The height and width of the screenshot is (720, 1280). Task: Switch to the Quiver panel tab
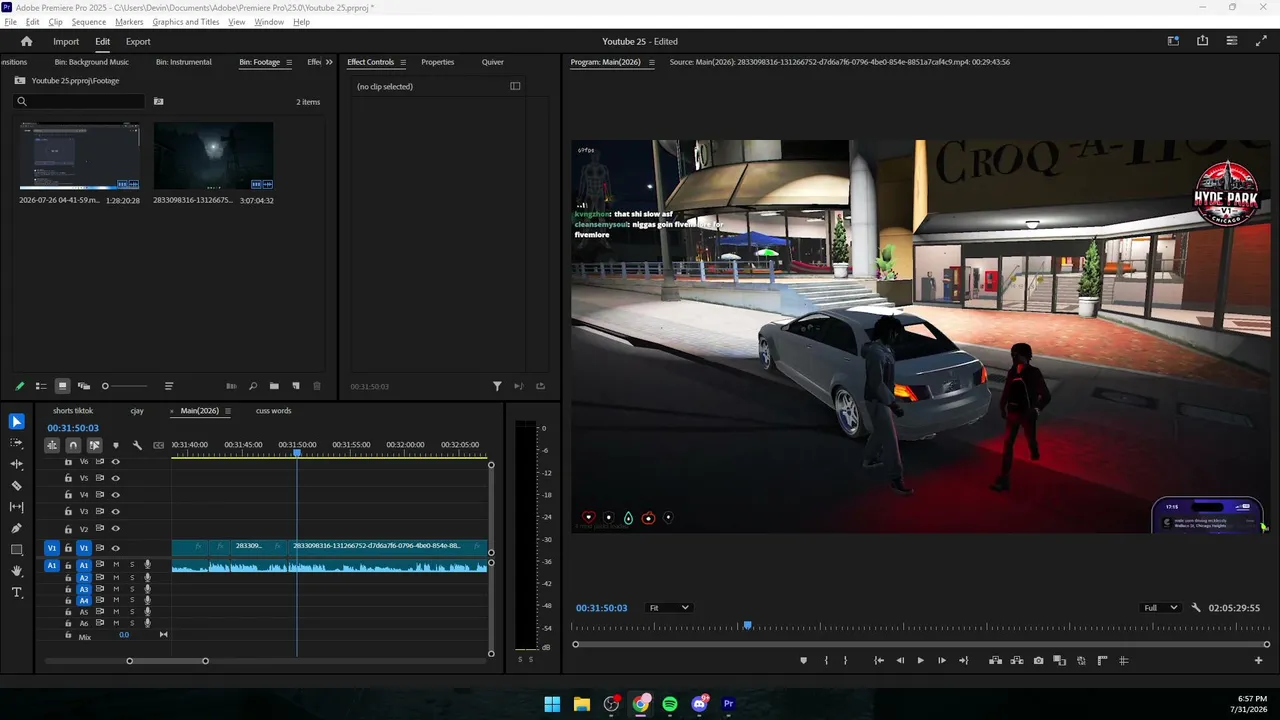(493, 62)
